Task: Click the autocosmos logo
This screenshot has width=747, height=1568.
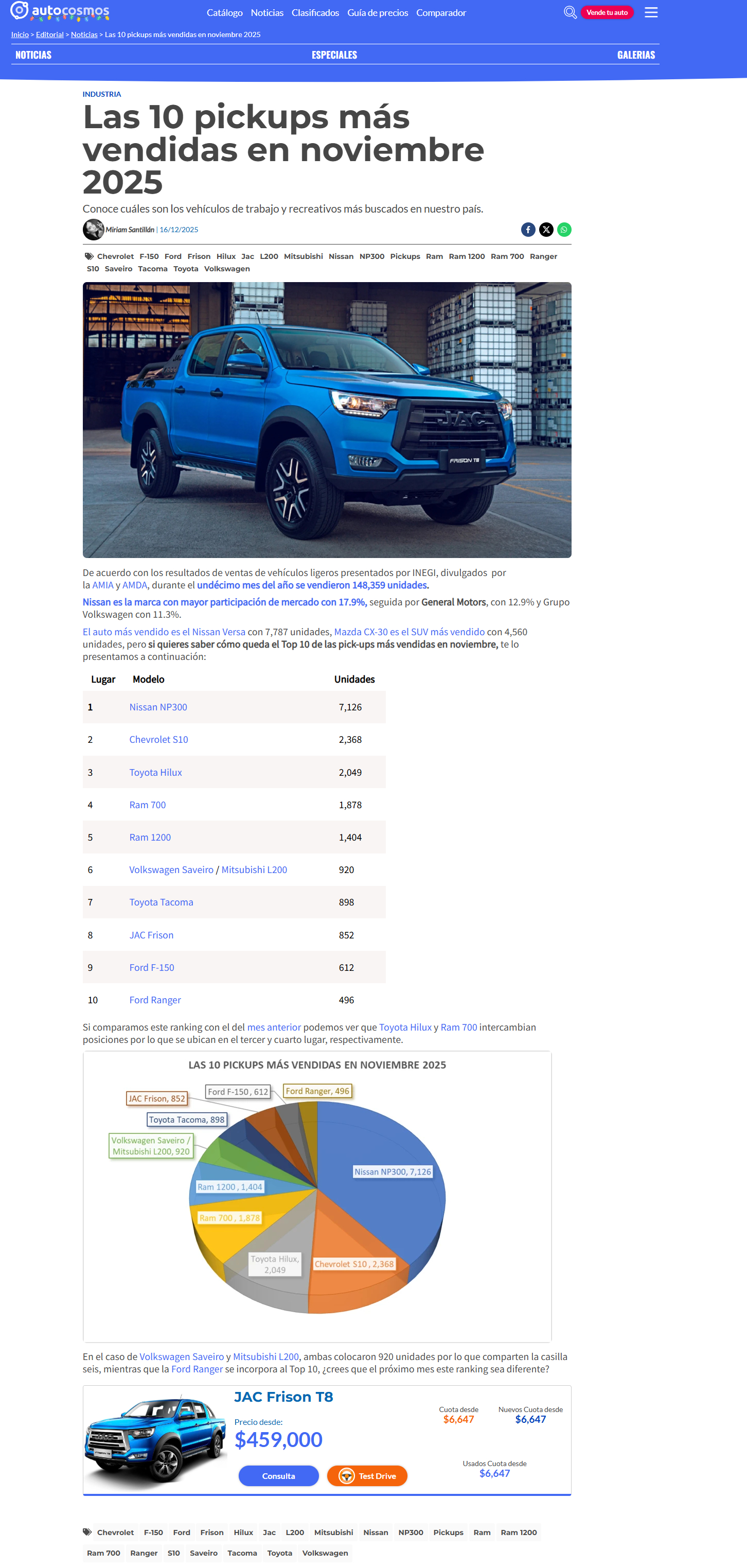Action: point(60,11)
